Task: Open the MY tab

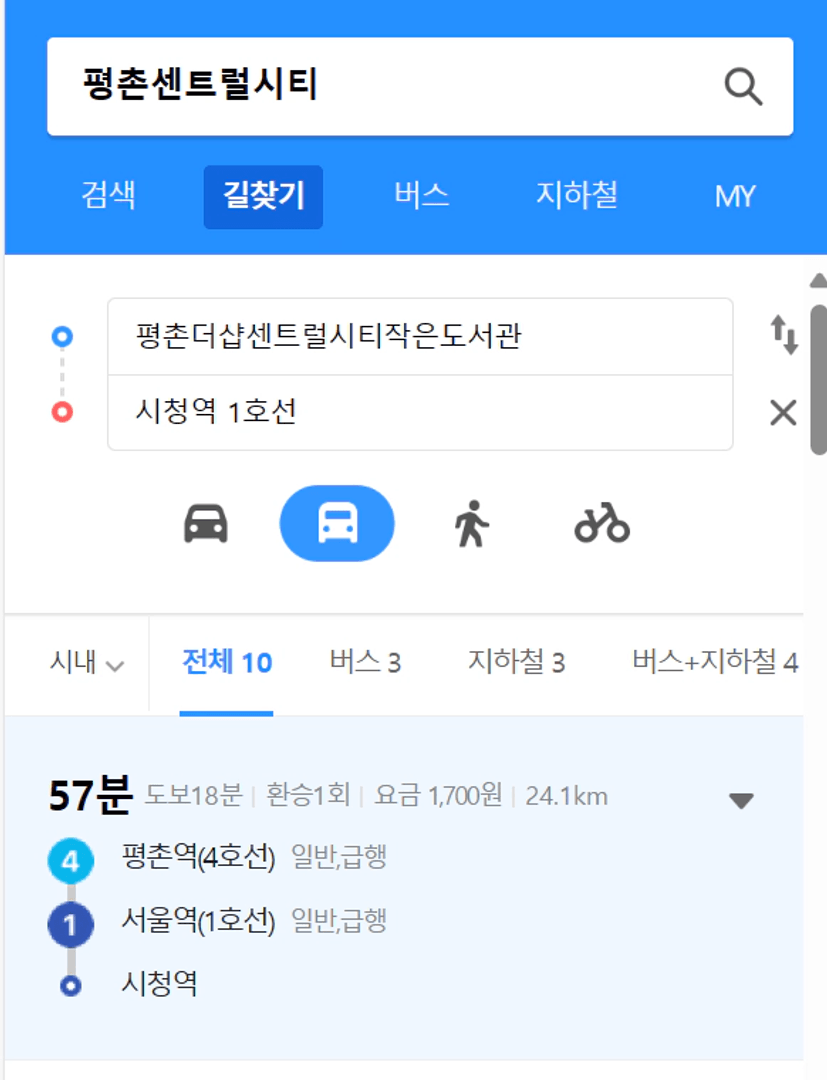Action: [735, 196]
